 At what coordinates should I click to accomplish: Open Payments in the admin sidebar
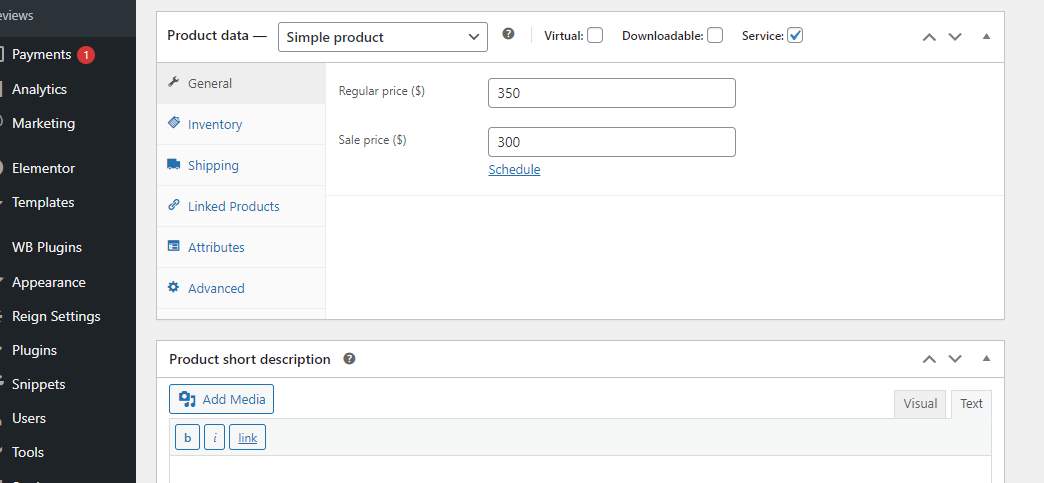coord(41,55)
